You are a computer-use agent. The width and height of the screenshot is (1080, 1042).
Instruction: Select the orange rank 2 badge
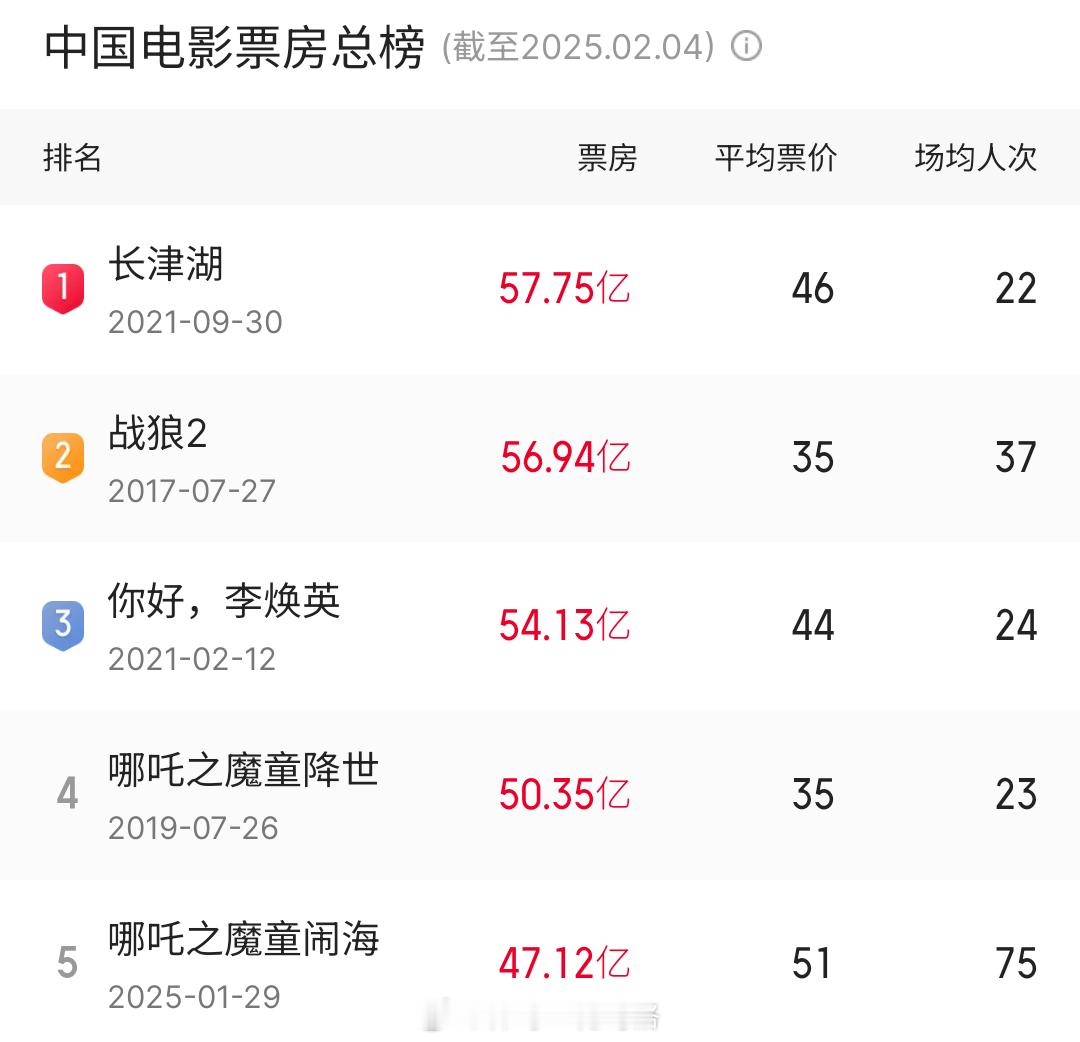pyautogui.click(x=63, y=457)
